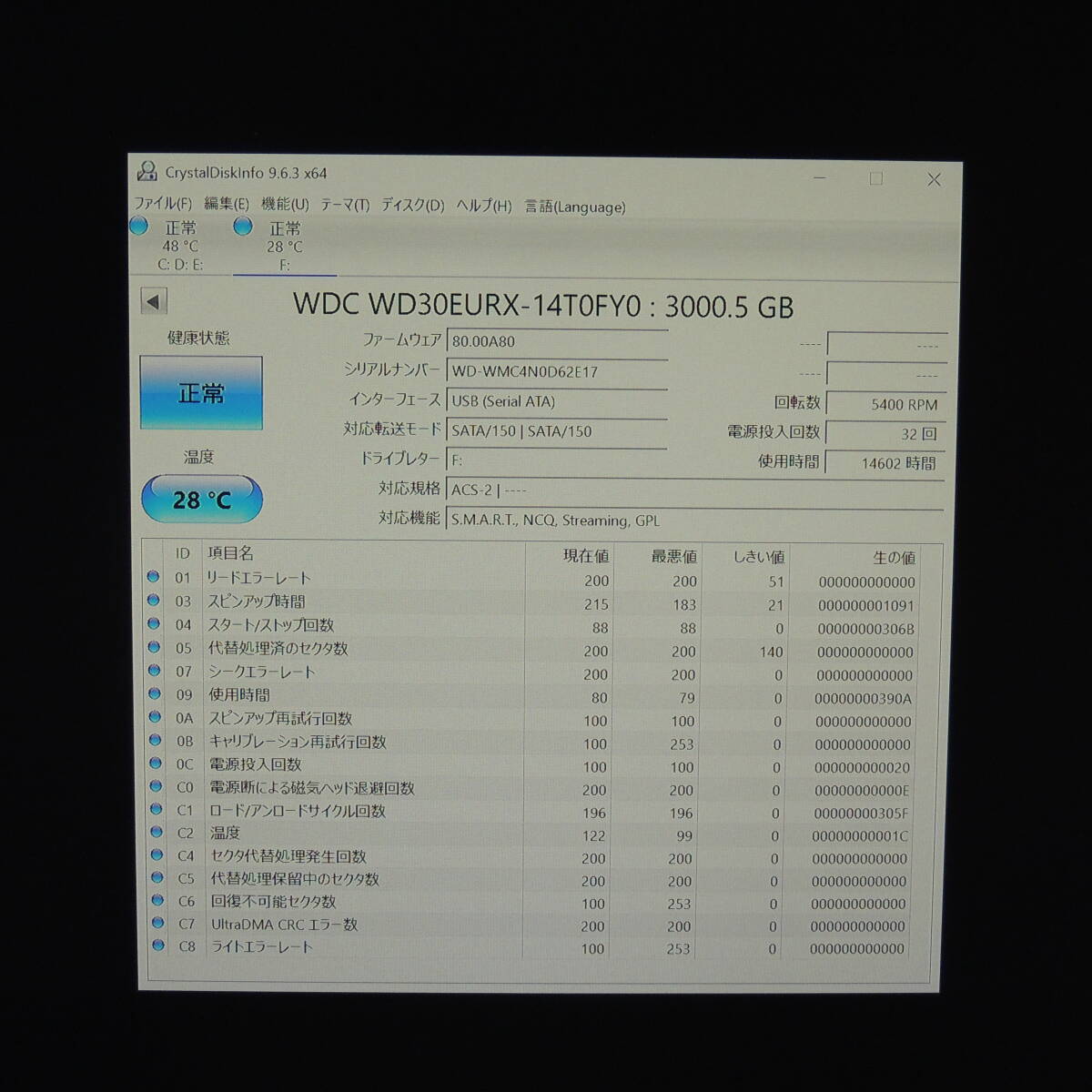
Task: Click the status dot for C8 ライトエラーレート
Action: (159, 945)
